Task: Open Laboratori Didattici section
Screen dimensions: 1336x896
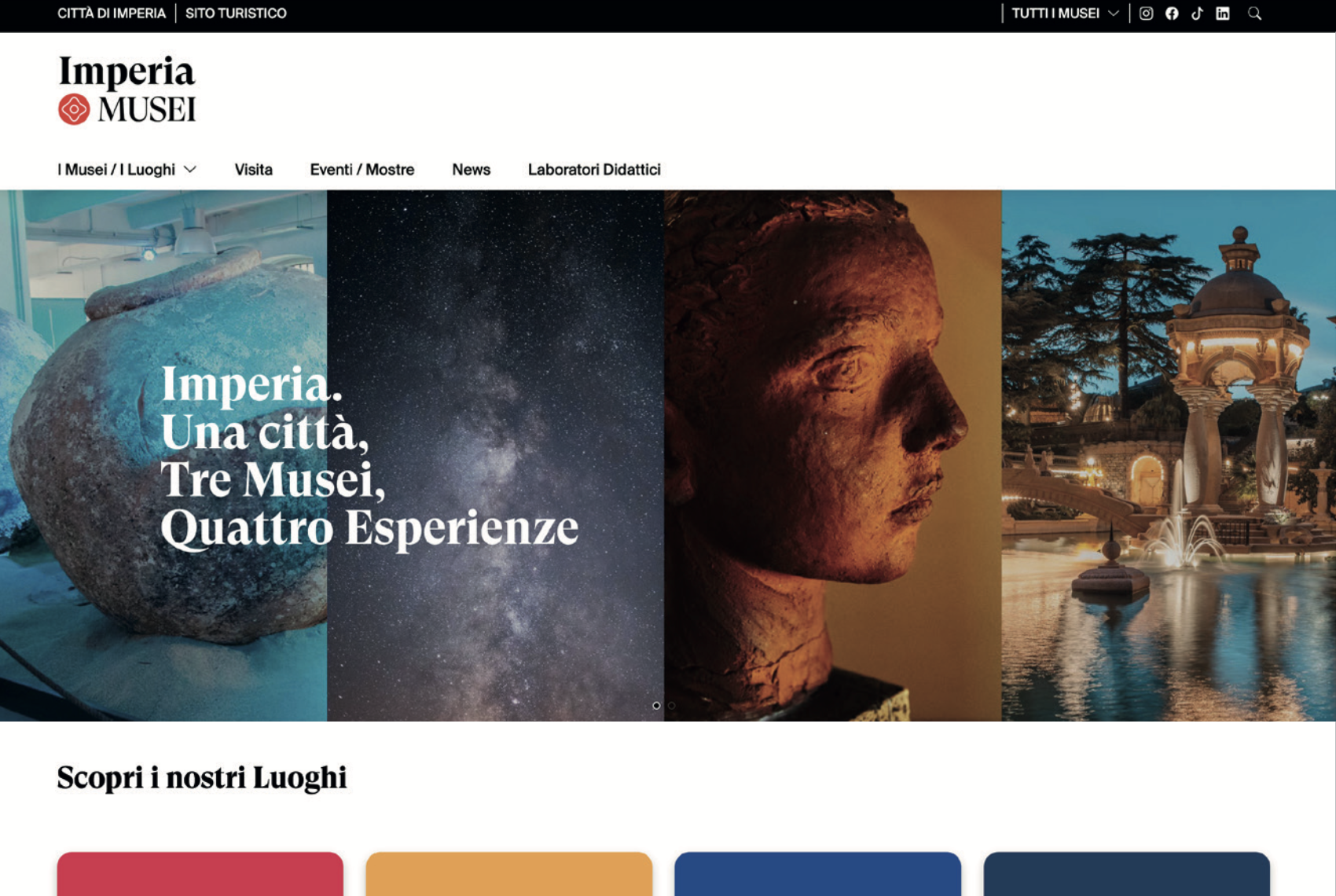Action: (594, 170)
